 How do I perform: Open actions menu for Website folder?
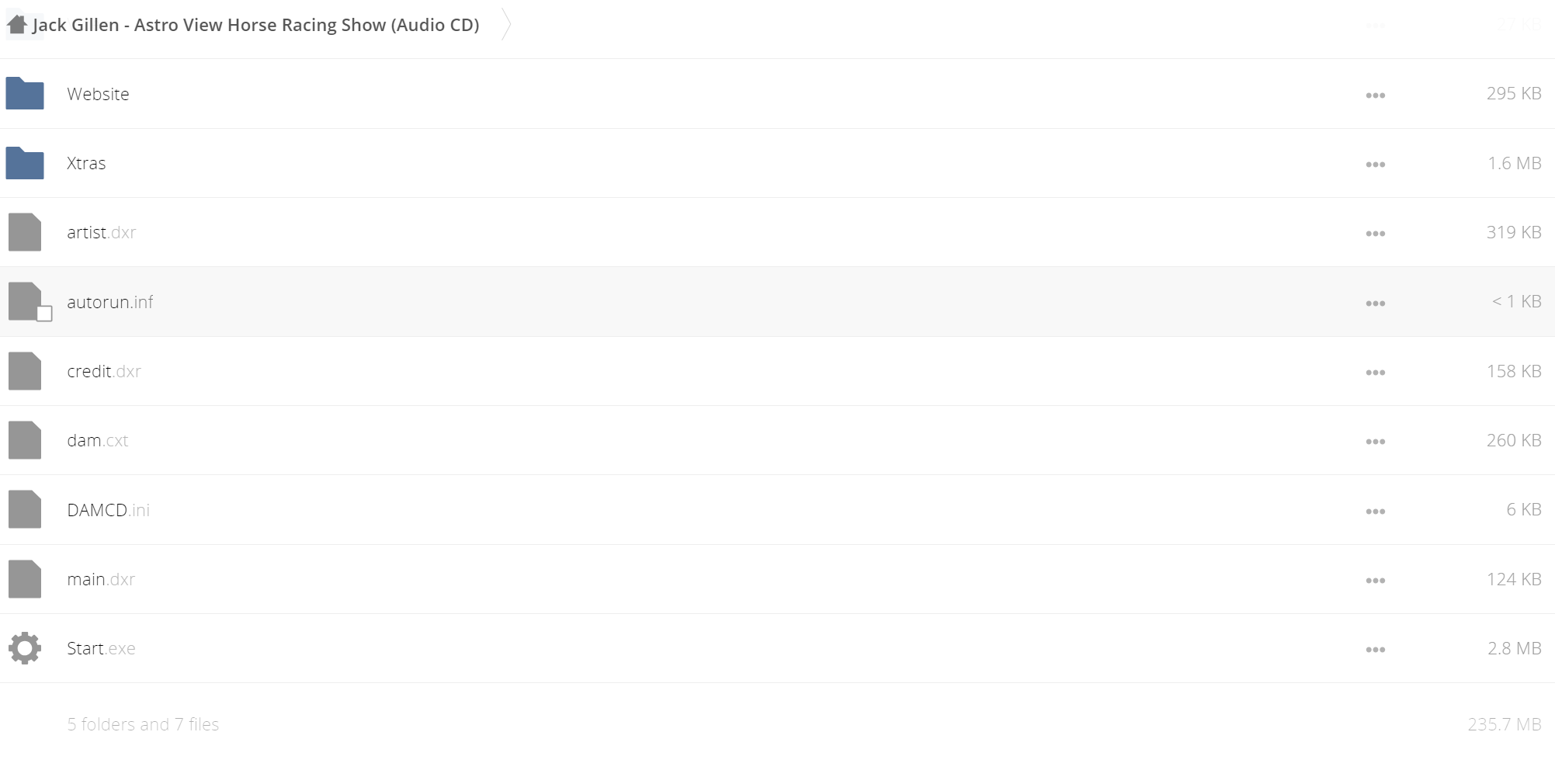coord(1375,95)
